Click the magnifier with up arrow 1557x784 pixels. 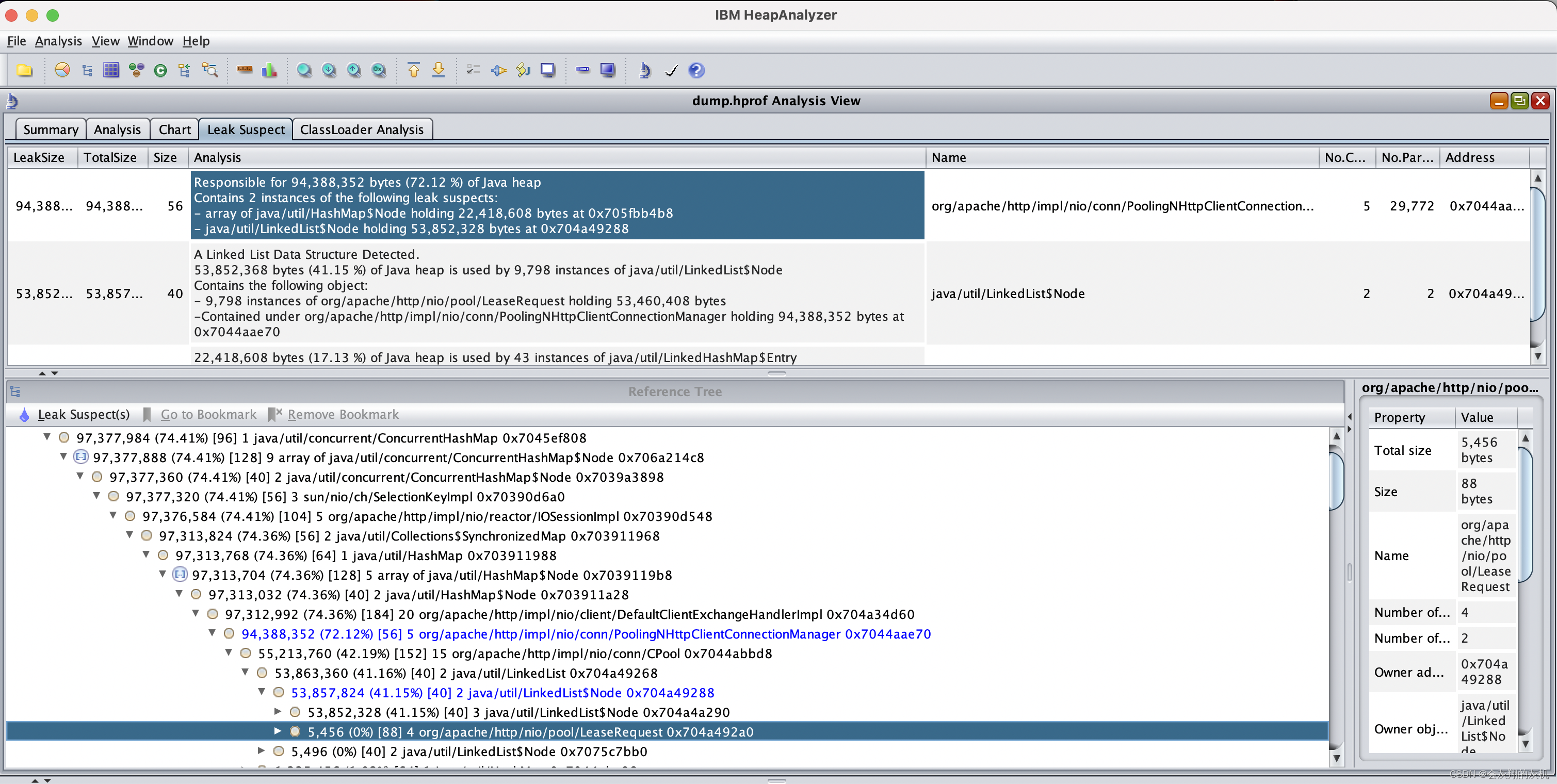pos(353,70)
